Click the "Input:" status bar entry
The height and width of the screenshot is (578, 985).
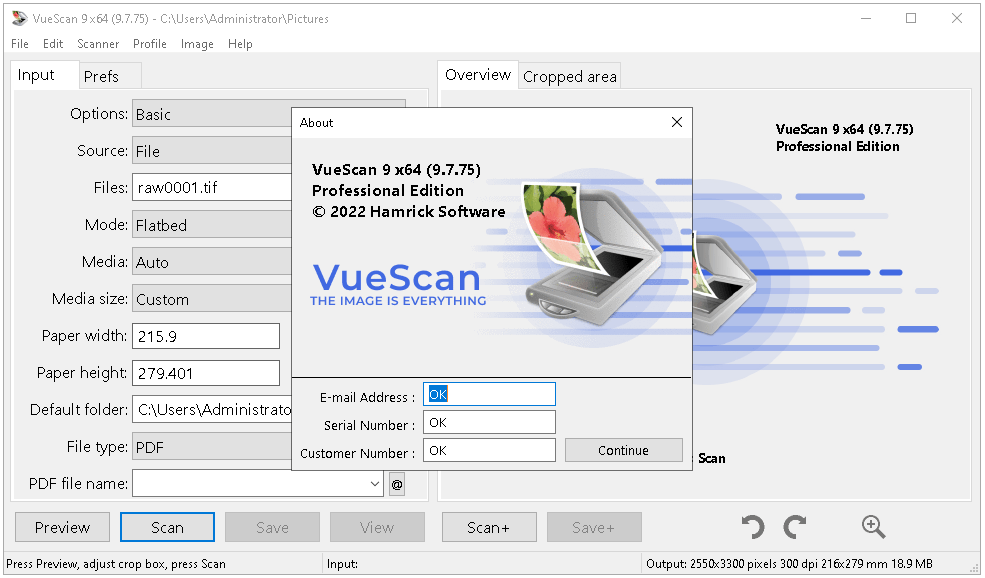coord(342,564)
